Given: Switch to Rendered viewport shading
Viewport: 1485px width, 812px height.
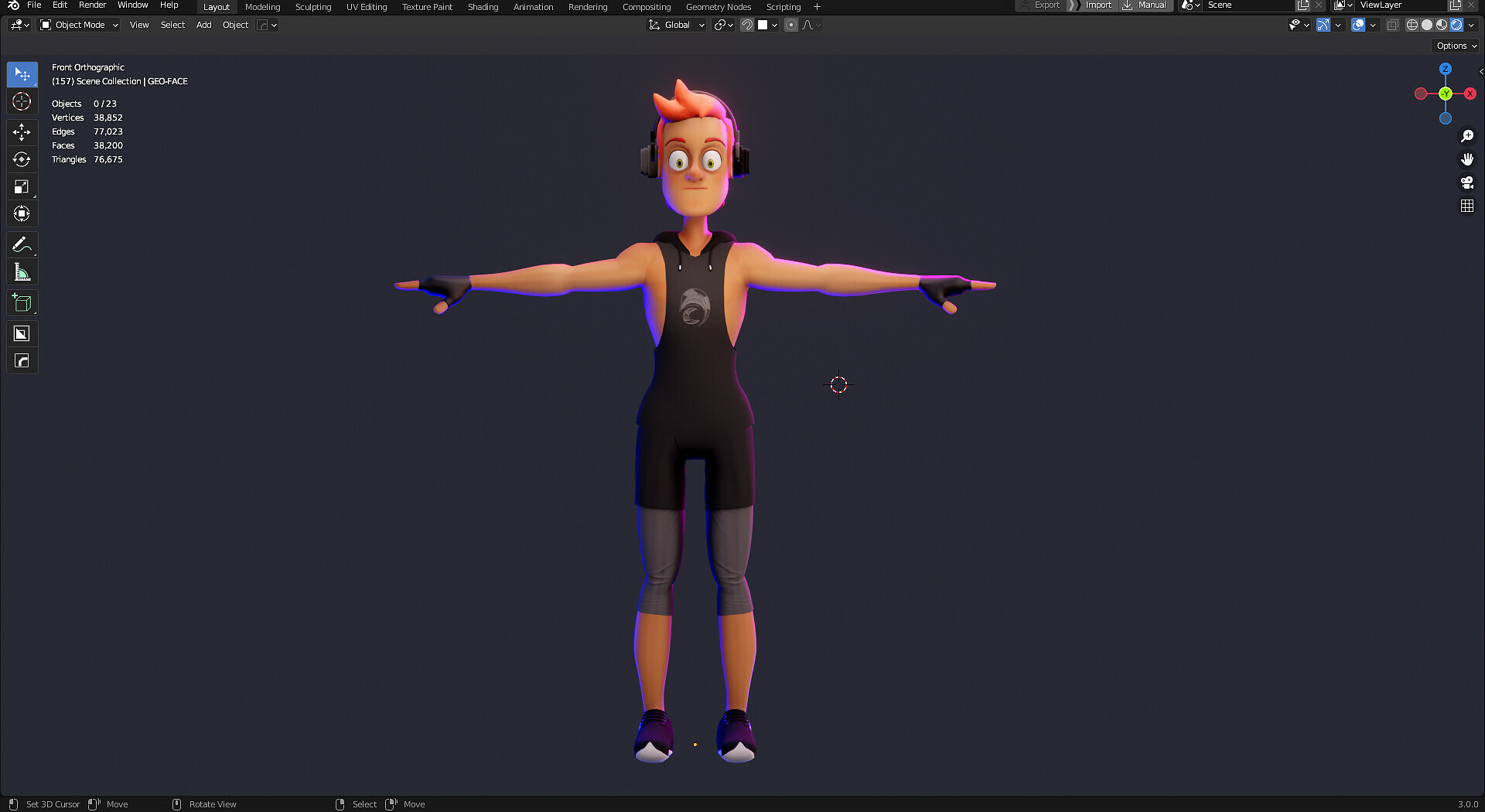Looking at the screenshot, I should [x=1456, y=24].
